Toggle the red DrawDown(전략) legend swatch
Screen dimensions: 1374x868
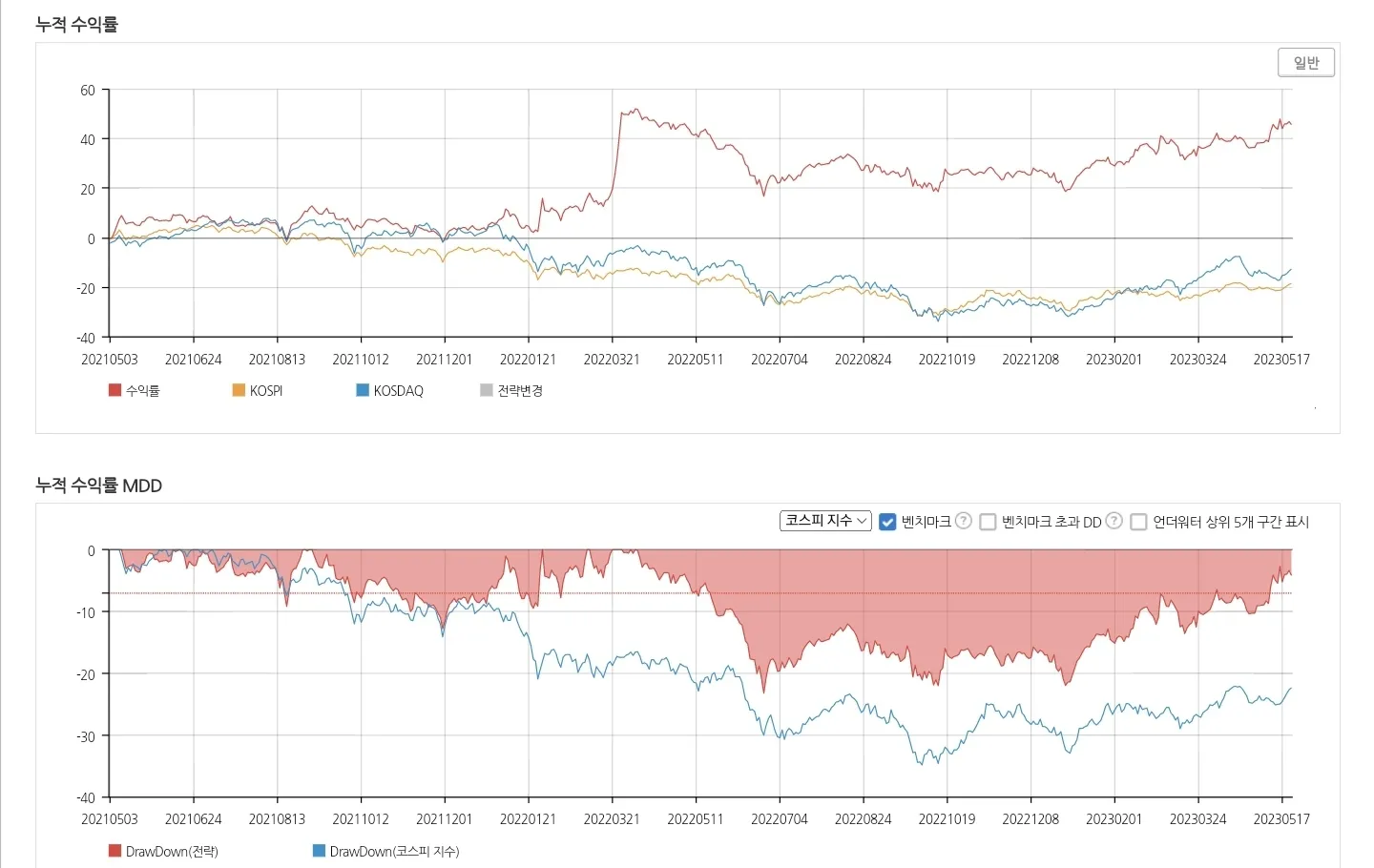pyautogui.click(x=114, y=851)
